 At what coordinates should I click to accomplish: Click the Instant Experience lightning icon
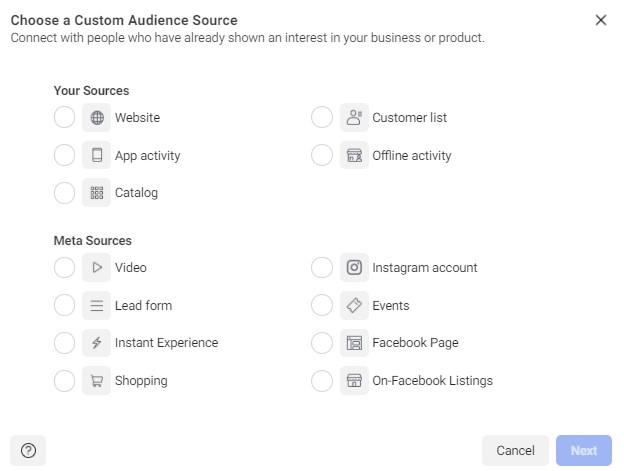97,343
